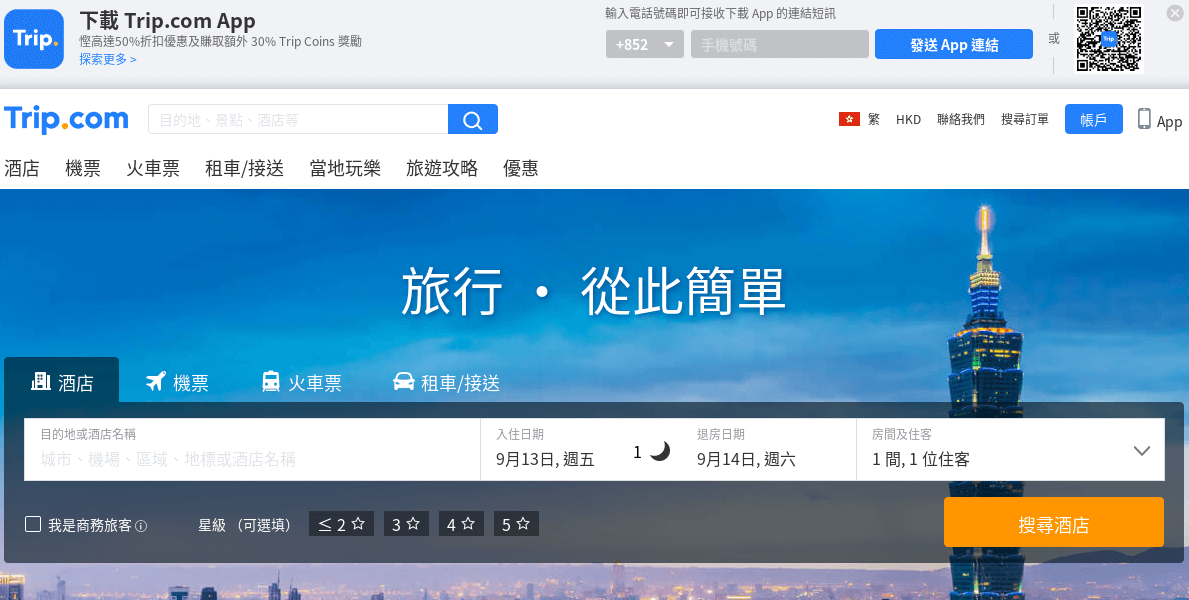Open 旅遊攻略 in the navigation menu

(442, 168)
